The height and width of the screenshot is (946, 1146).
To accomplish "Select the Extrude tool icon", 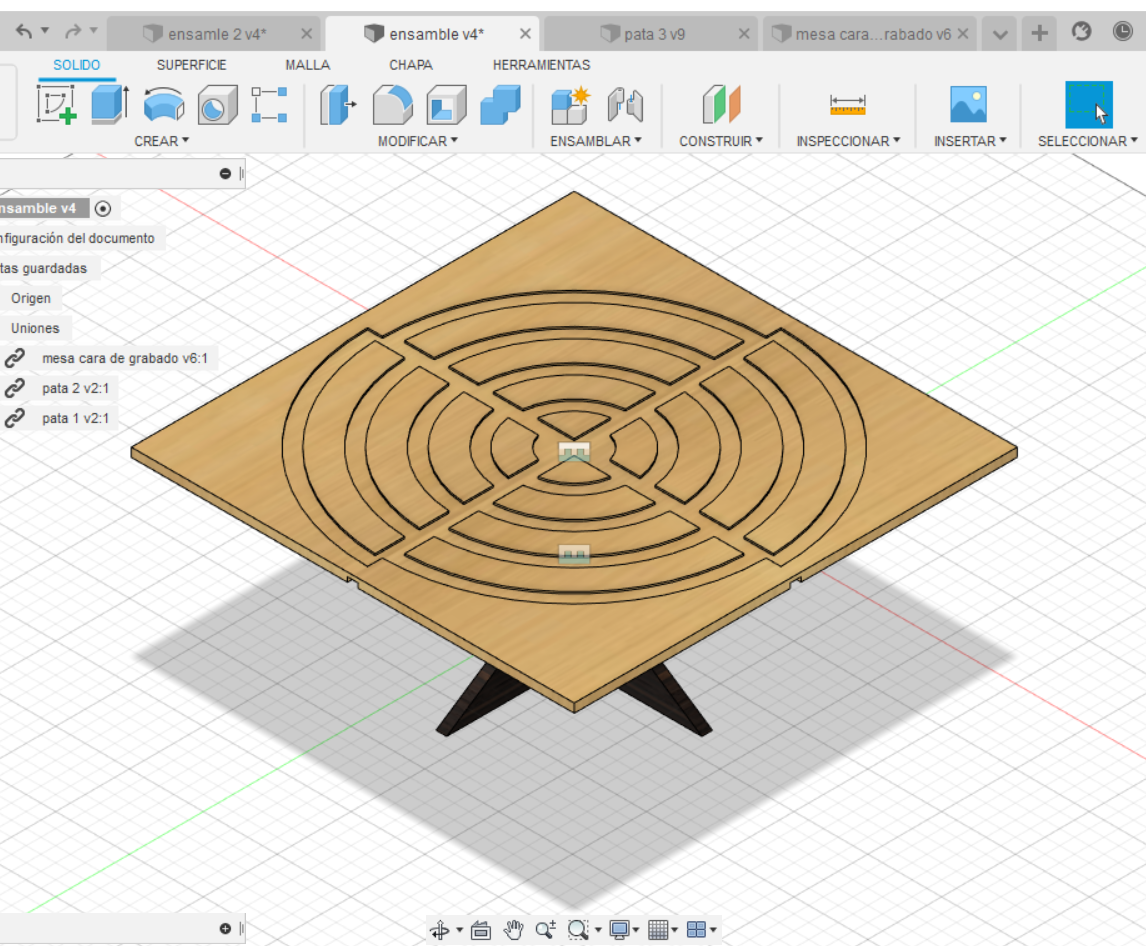I will coord(110,105).
